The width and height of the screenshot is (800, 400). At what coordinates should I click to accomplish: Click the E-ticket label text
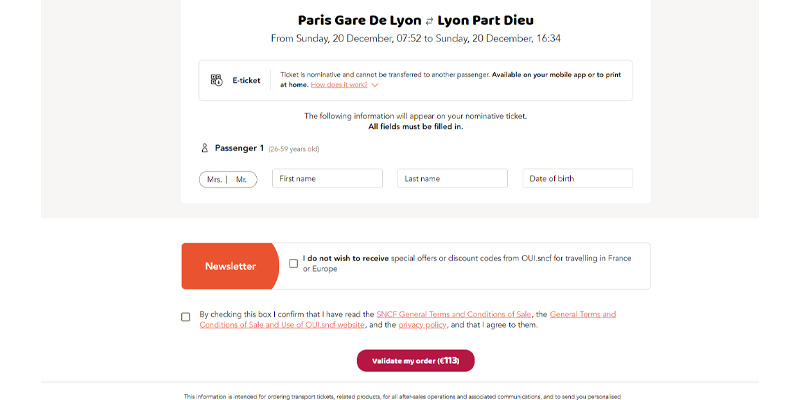[x=246, y=81]
